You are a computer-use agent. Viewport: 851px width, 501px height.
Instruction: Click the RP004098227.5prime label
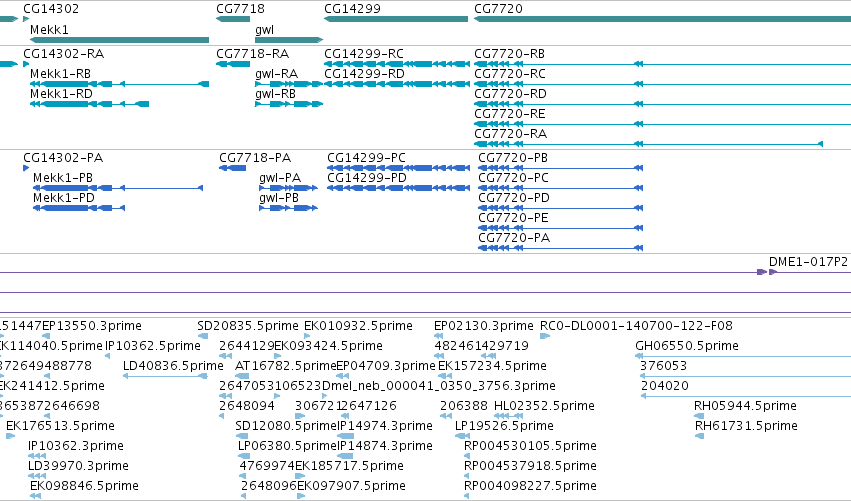point(530,486)
